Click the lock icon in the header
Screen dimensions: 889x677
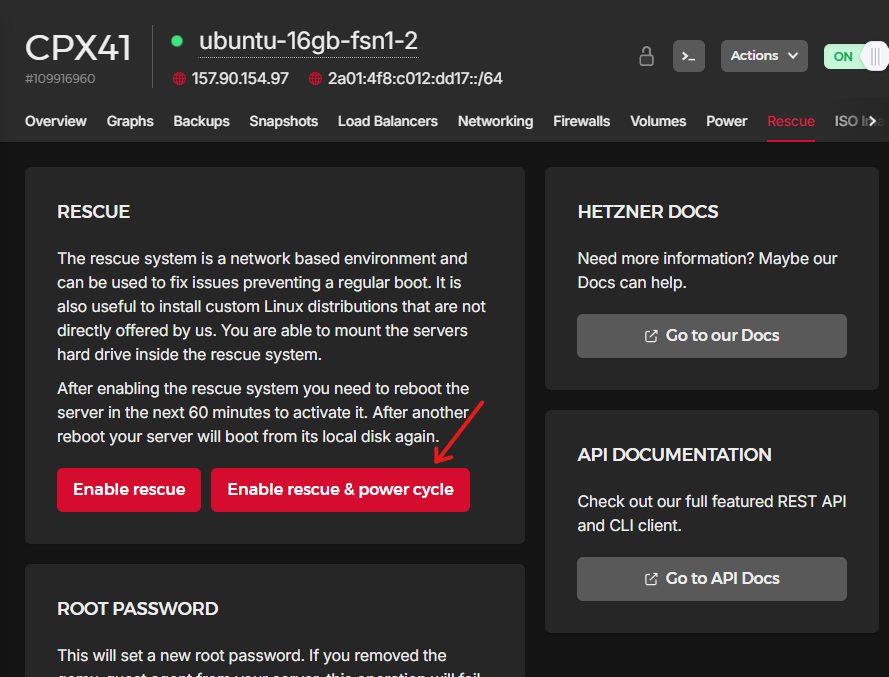click(x=647, y=56)
